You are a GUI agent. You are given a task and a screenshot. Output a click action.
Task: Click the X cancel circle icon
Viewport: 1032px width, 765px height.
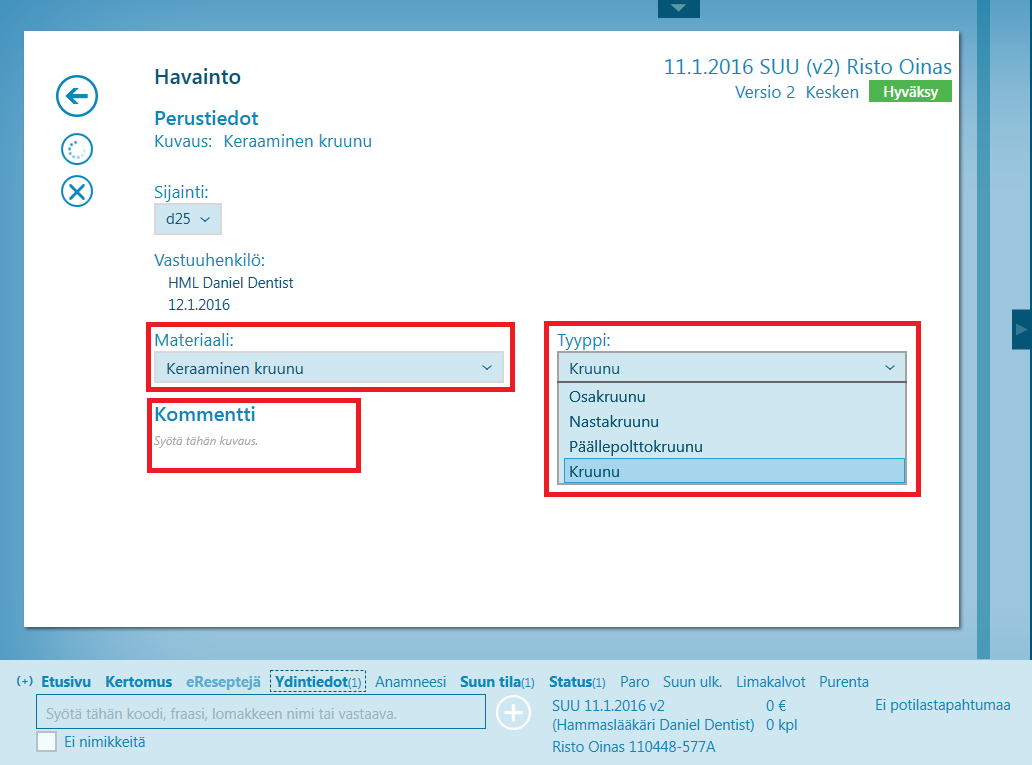point(77,191)
